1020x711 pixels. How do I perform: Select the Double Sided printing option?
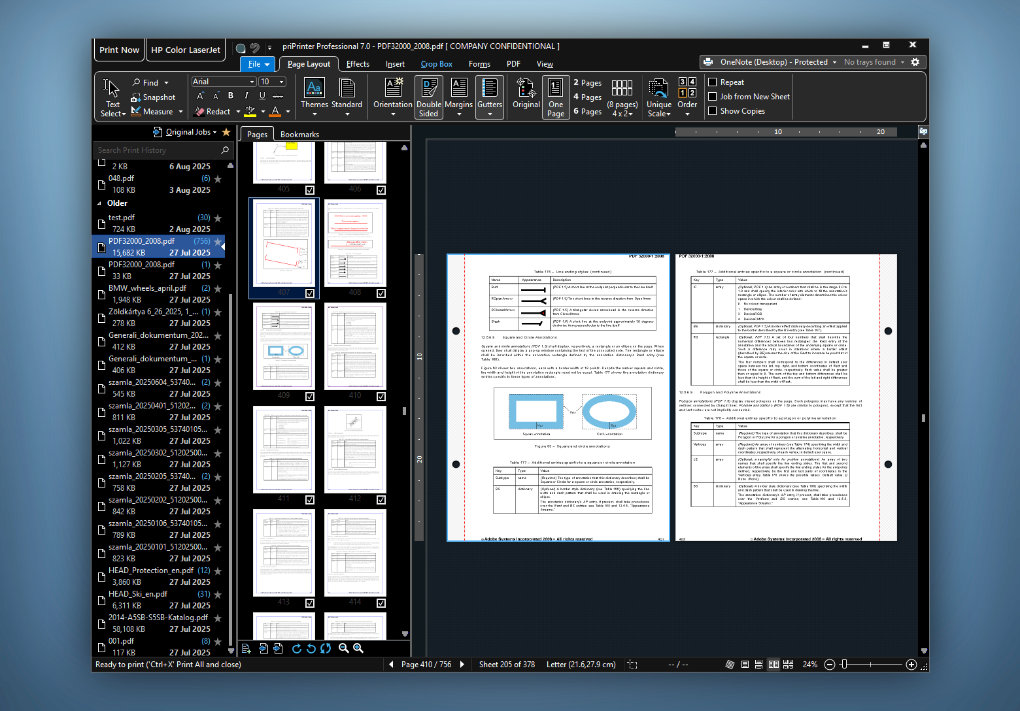click(428, 96)
